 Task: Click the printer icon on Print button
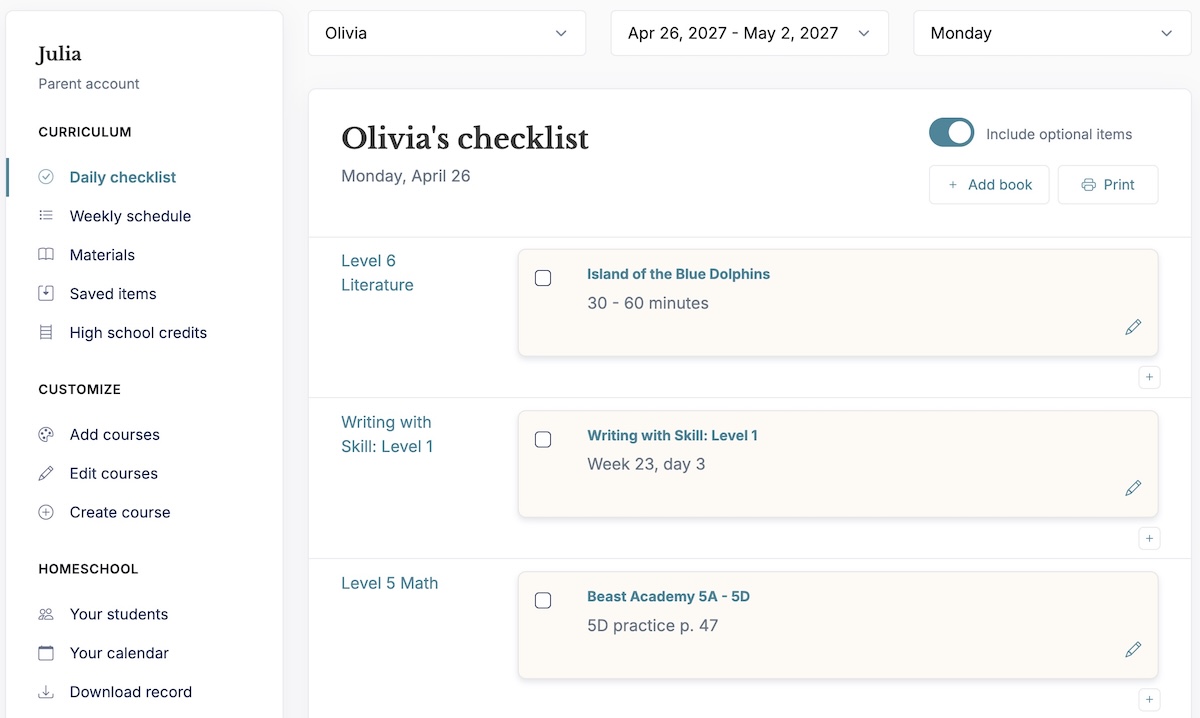tap(1089, 185)
